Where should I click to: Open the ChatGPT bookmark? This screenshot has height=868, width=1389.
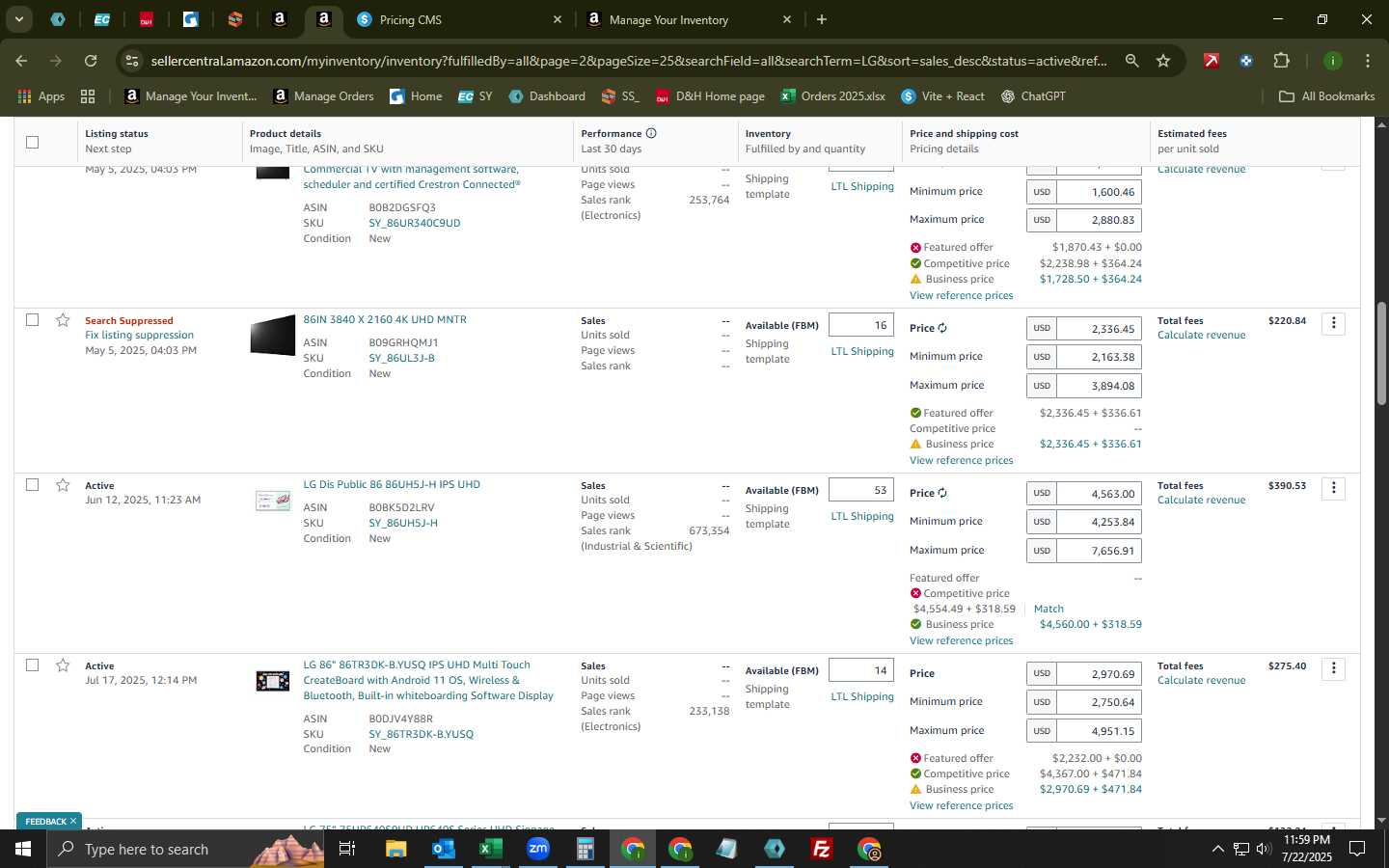pyautogui.click(x=1032, y=96)
